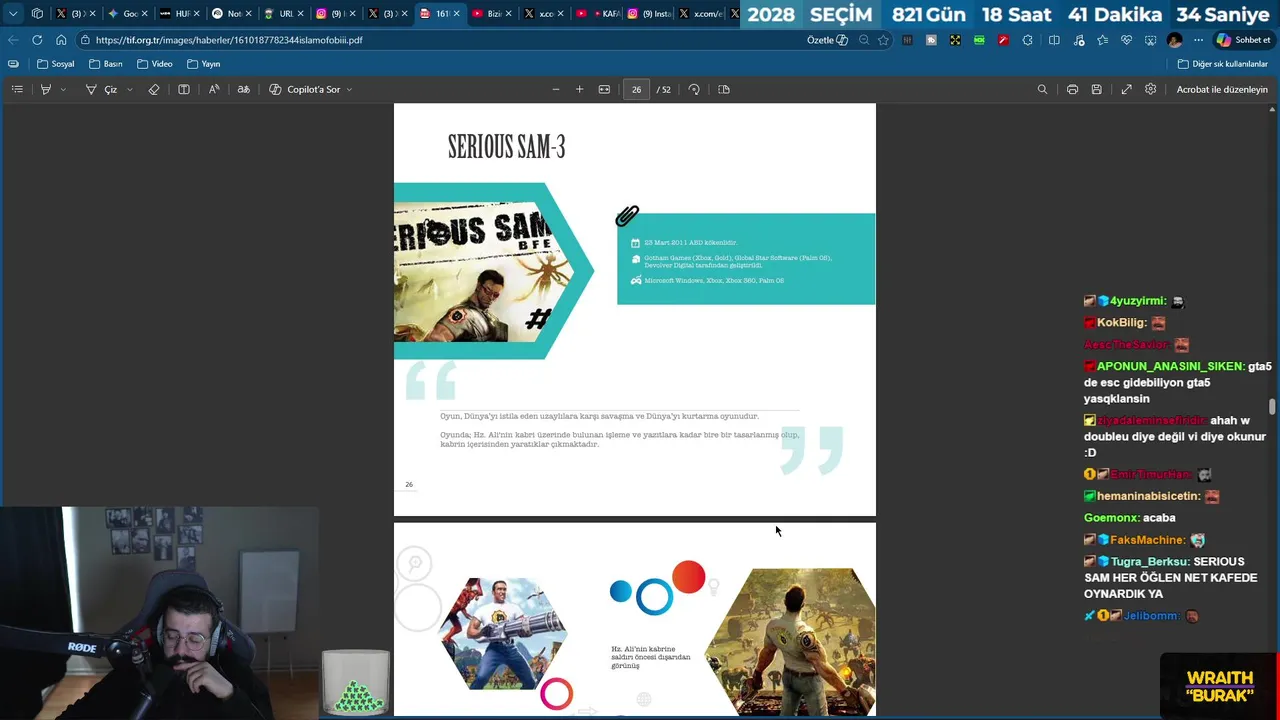Select the Çiz draw tool

[102, 89]
